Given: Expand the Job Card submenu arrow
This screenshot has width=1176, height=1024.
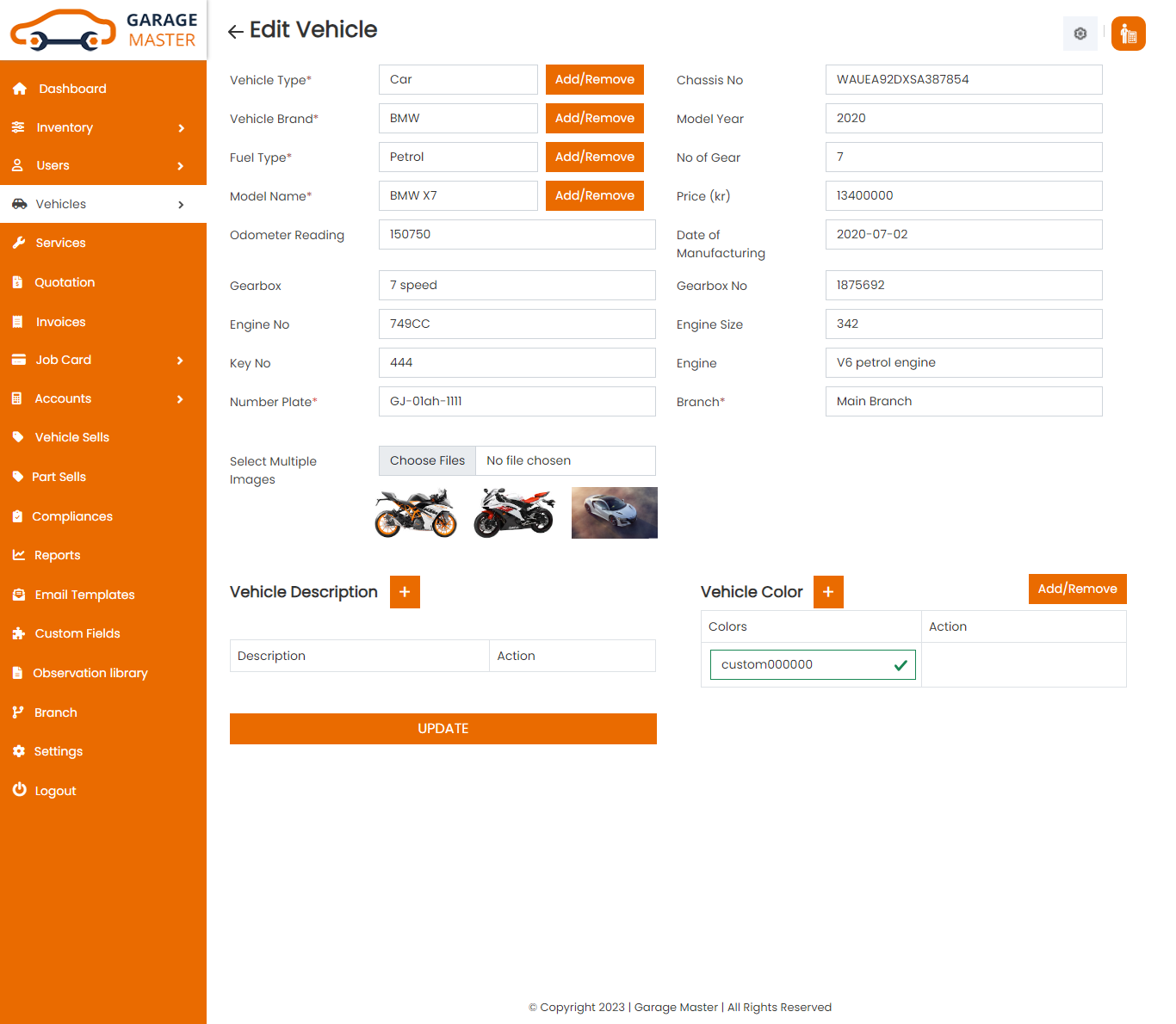Looking at the screenshot, I should click(181, 361).
